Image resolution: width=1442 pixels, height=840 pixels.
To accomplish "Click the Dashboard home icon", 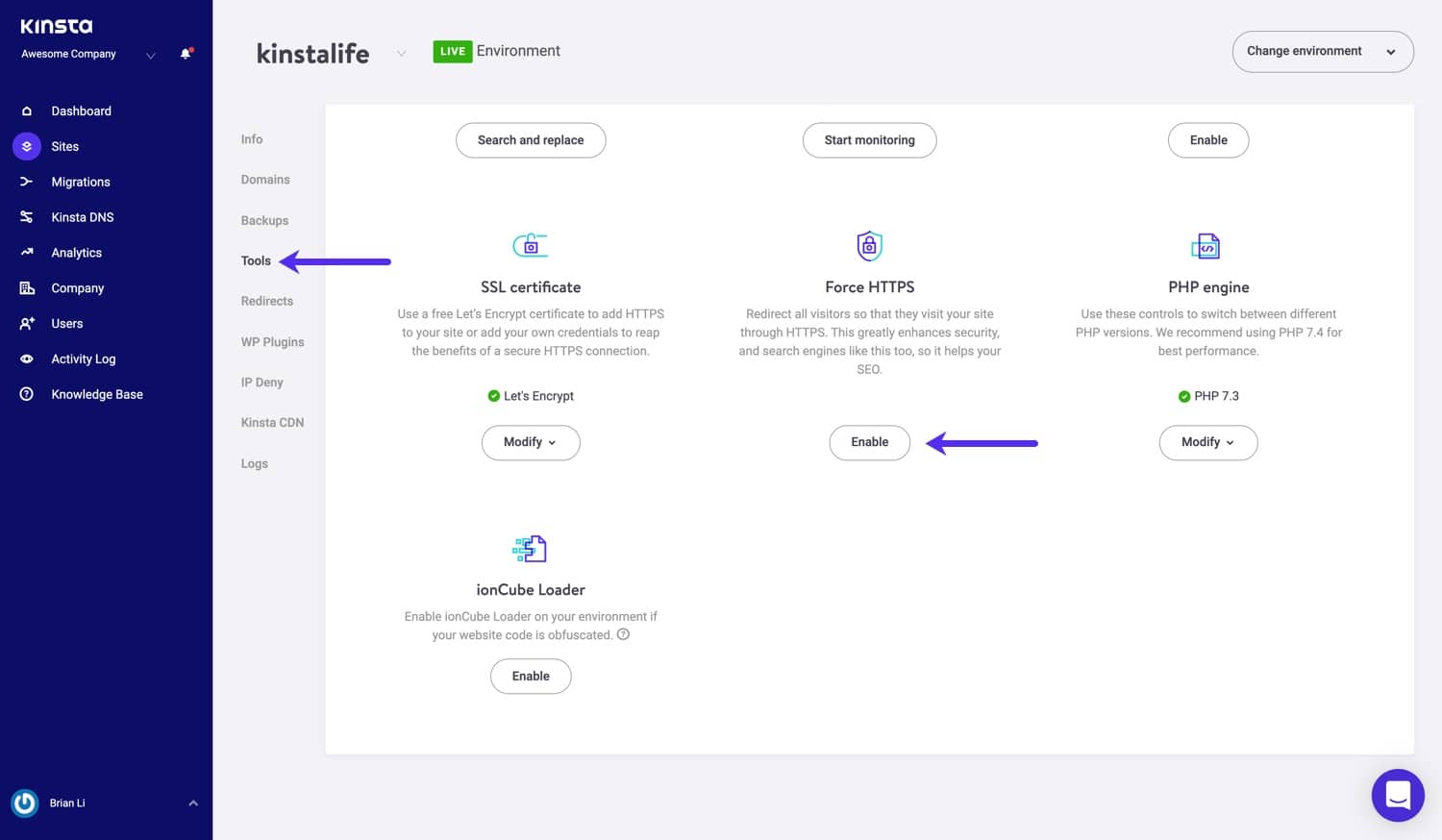I will (27, 111).
